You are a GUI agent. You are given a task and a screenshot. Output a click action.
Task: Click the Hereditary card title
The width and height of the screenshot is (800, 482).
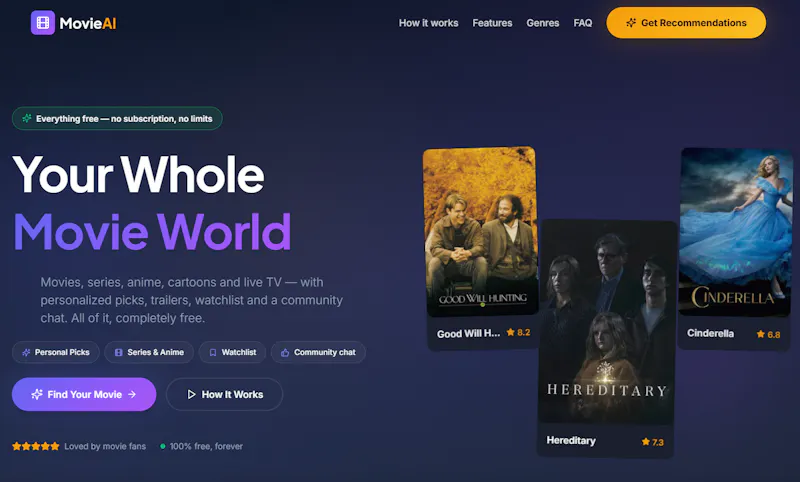(x=571, y=440)
